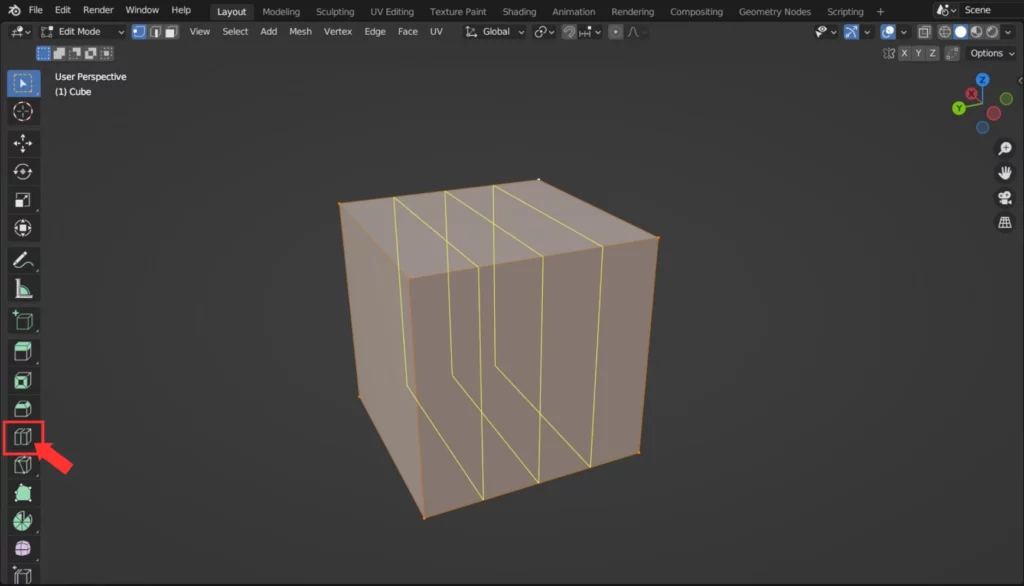Toggle Y axis mesh mirror
This screenshot has height=586, width=1024.
[x=918, y=54]
